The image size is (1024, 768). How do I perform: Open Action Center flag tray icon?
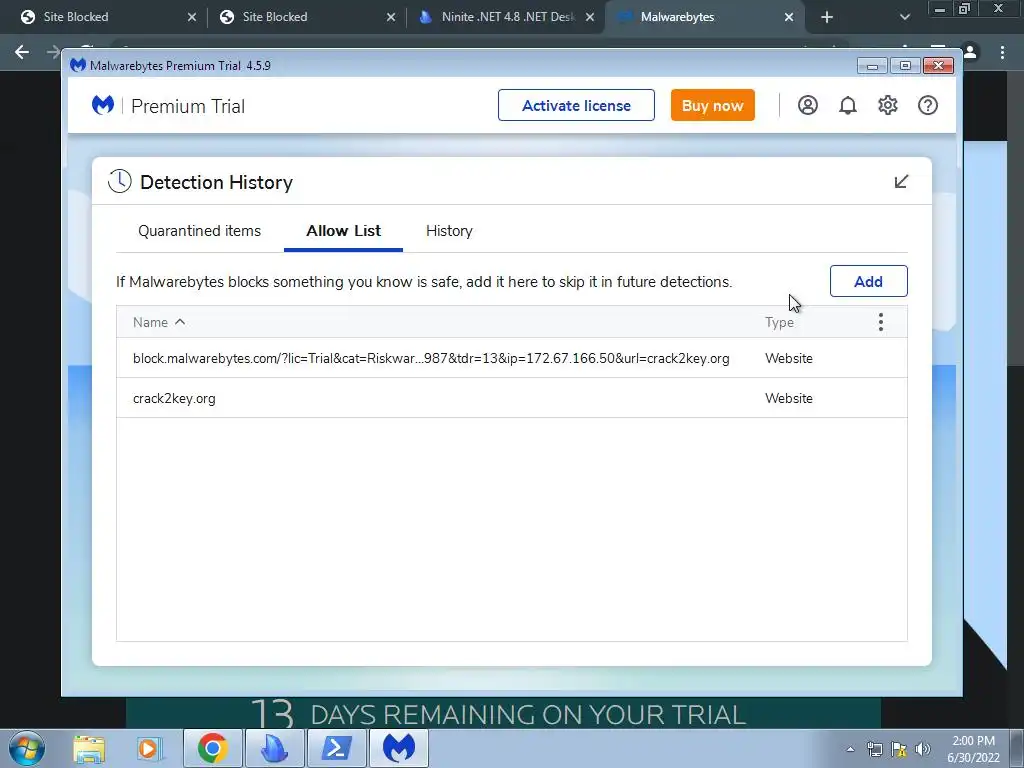click(899, 749)
